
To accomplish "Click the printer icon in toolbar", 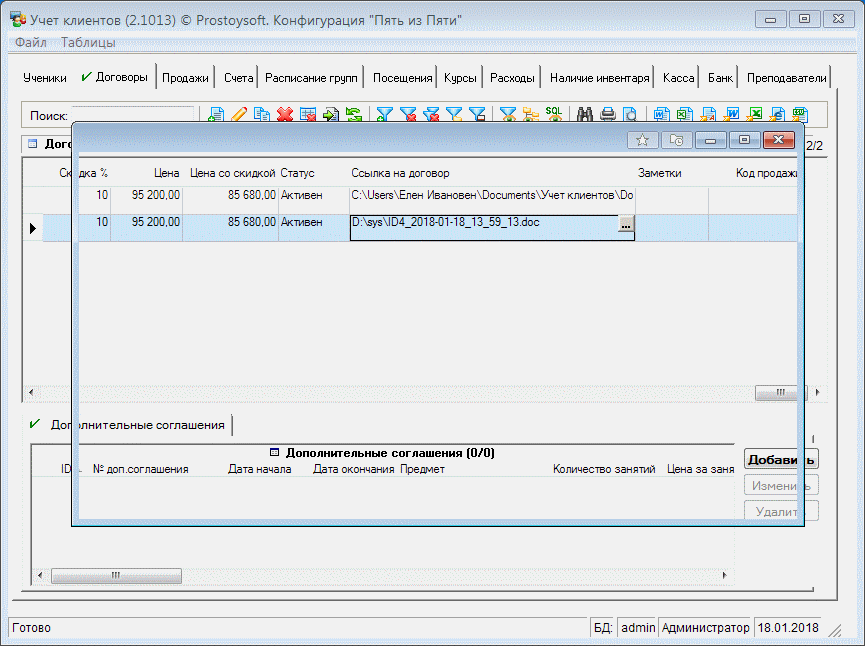I will [x=608, y=115].
